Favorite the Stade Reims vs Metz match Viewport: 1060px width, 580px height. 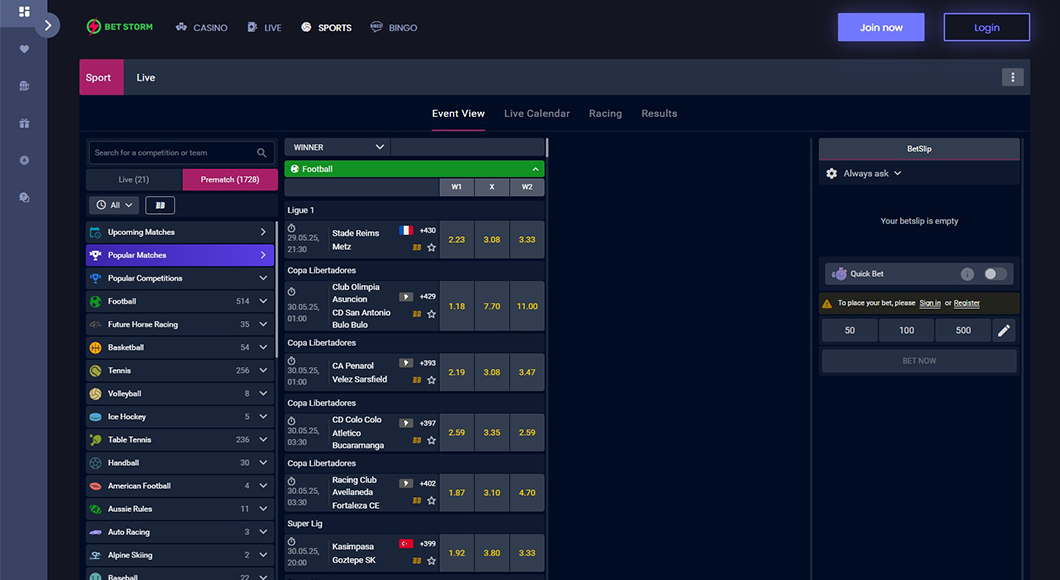[431, 247]
